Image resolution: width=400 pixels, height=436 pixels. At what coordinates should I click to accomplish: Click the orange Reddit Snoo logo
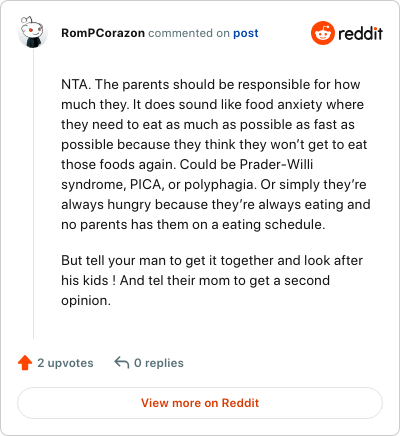(322, 33)
